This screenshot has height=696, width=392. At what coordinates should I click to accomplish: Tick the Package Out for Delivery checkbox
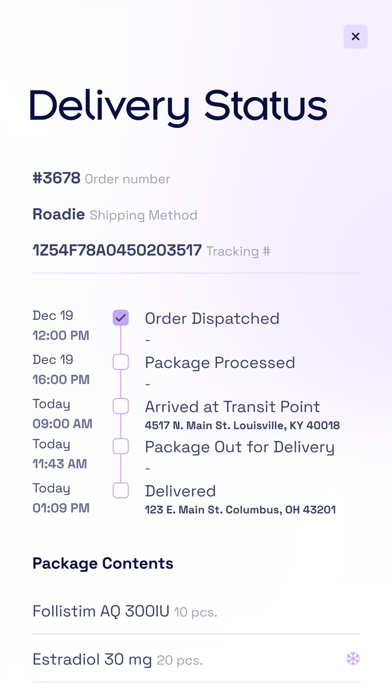[x=121, y=446]
